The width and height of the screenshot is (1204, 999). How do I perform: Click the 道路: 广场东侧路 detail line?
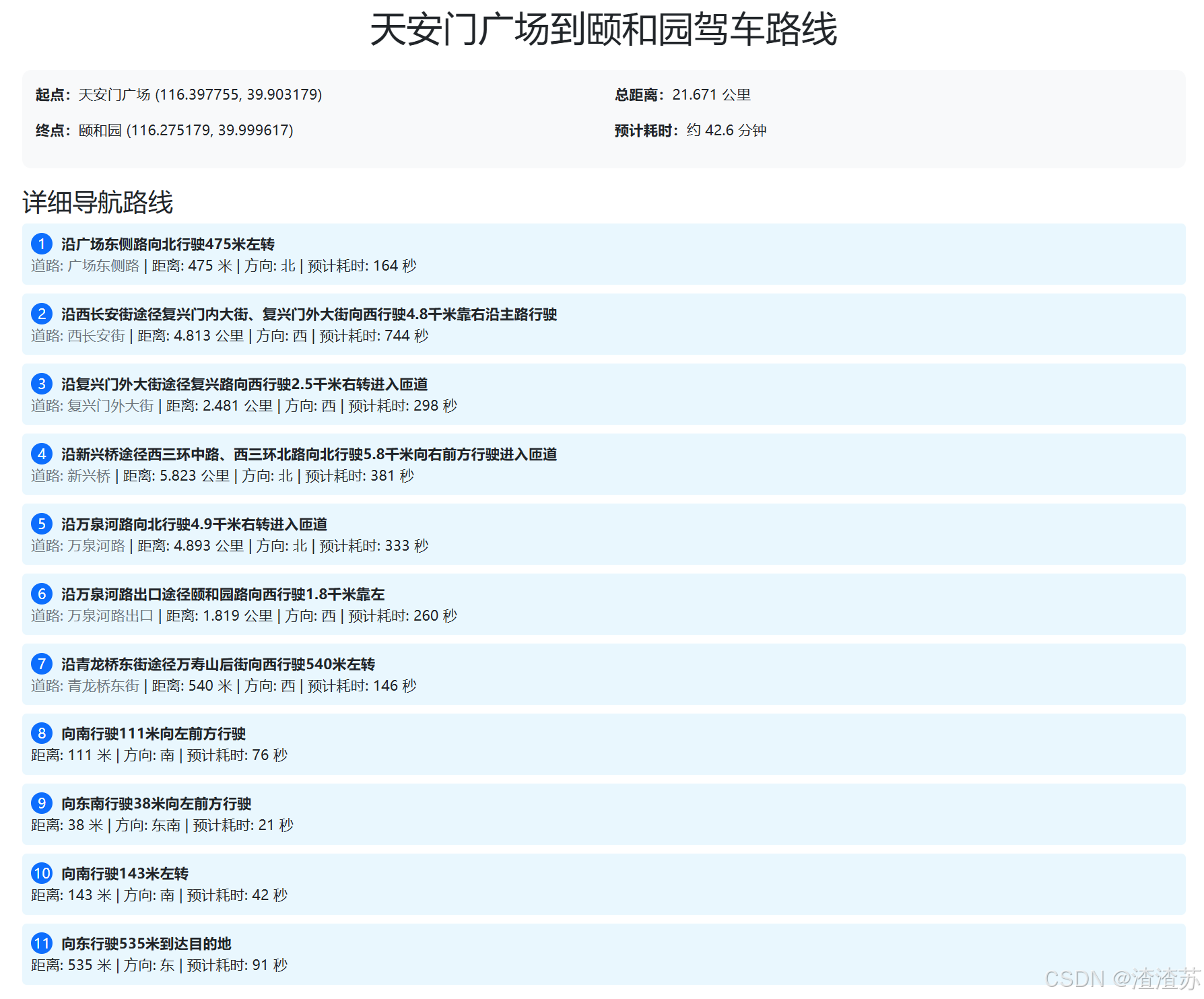coord(224,266)
